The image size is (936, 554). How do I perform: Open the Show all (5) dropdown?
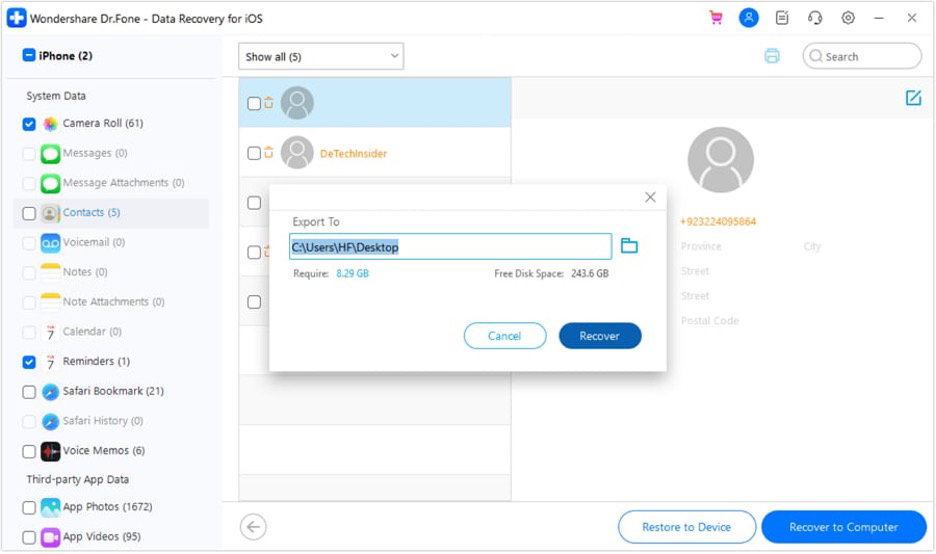321,56
